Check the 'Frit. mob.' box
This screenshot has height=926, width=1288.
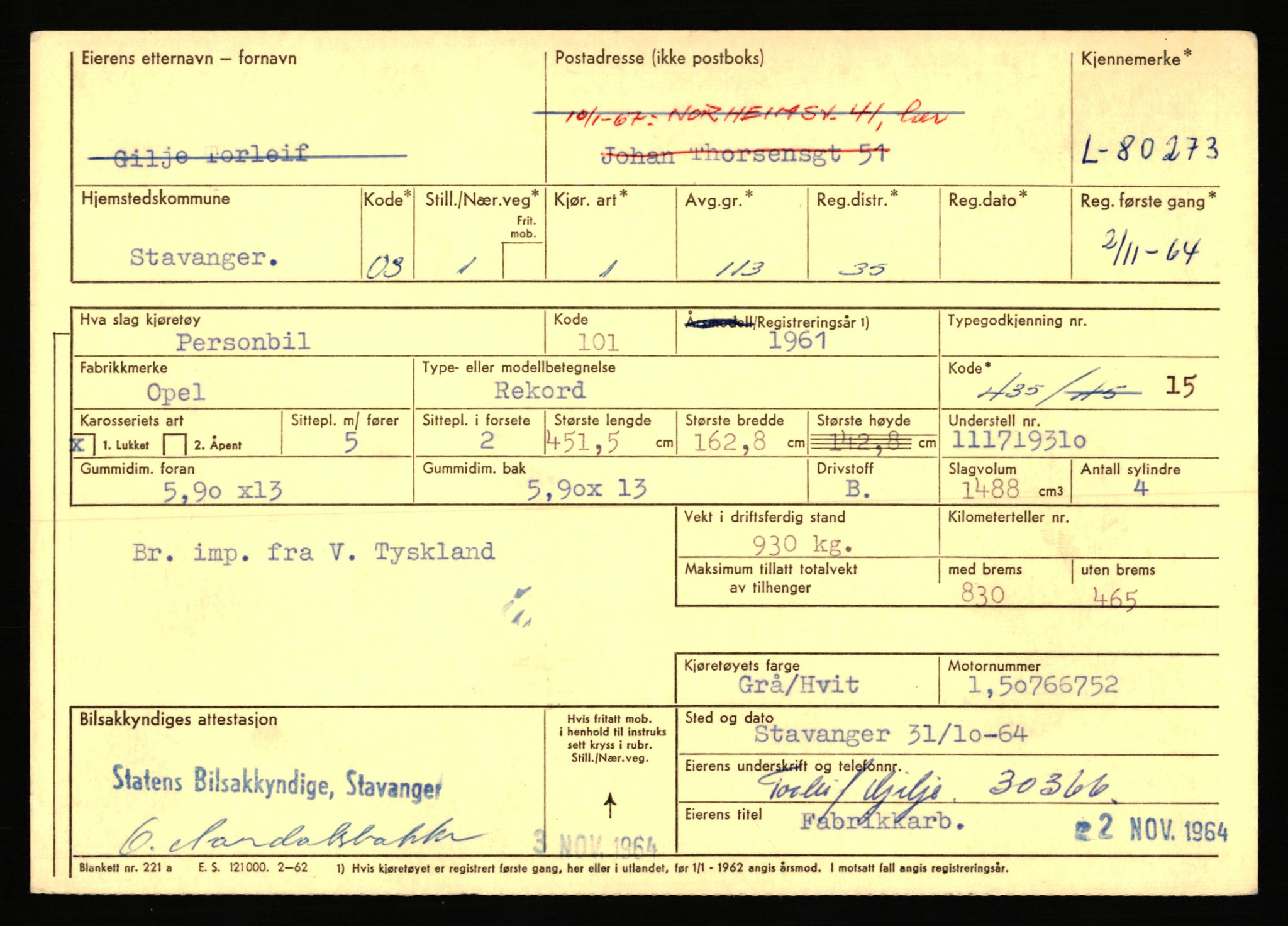pos(523,260)
